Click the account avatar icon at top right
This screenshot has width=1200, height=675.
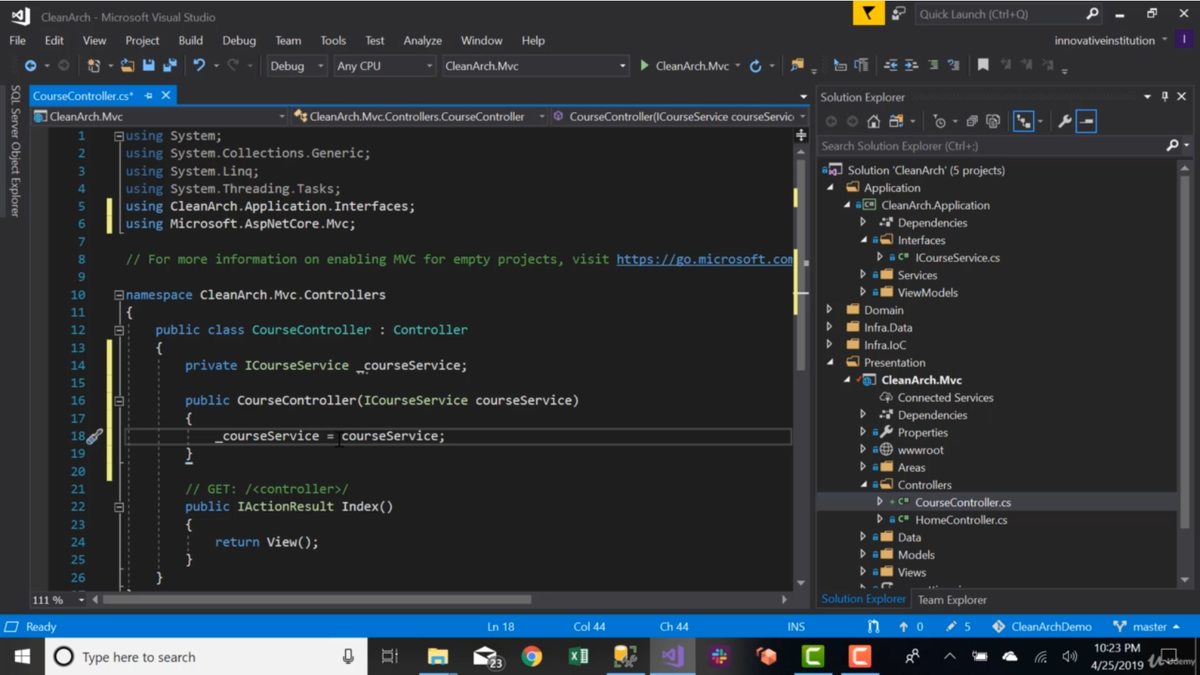(x=1184, y=40)
